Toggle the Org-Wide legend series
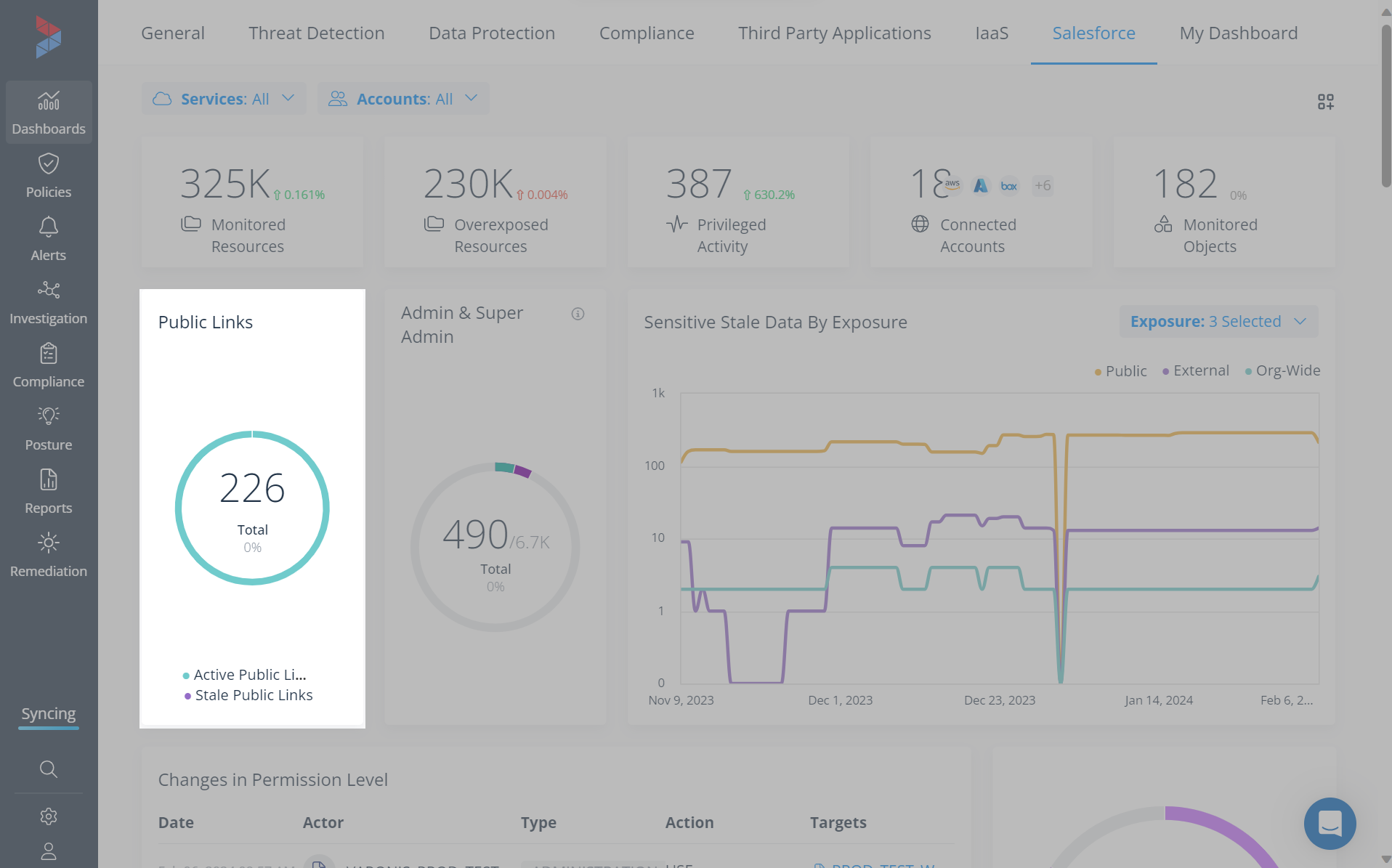This screenshot has height=868, width=1392. click(x=1282, y=370)
